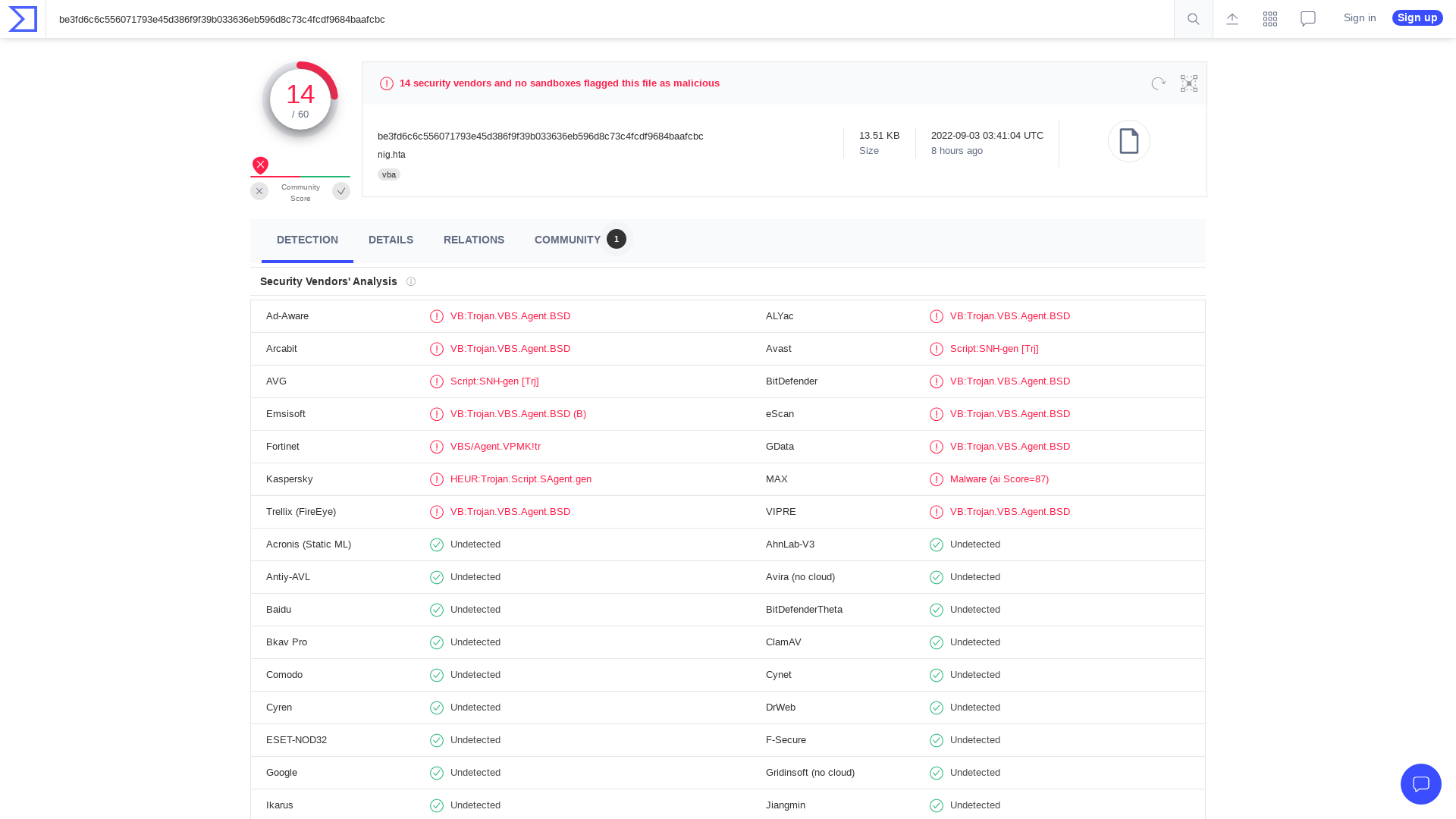The height and width of the screenshot is (819, 1456).
Task: Reanalyze the file via the rescan icon
Action: point(1158,83)
